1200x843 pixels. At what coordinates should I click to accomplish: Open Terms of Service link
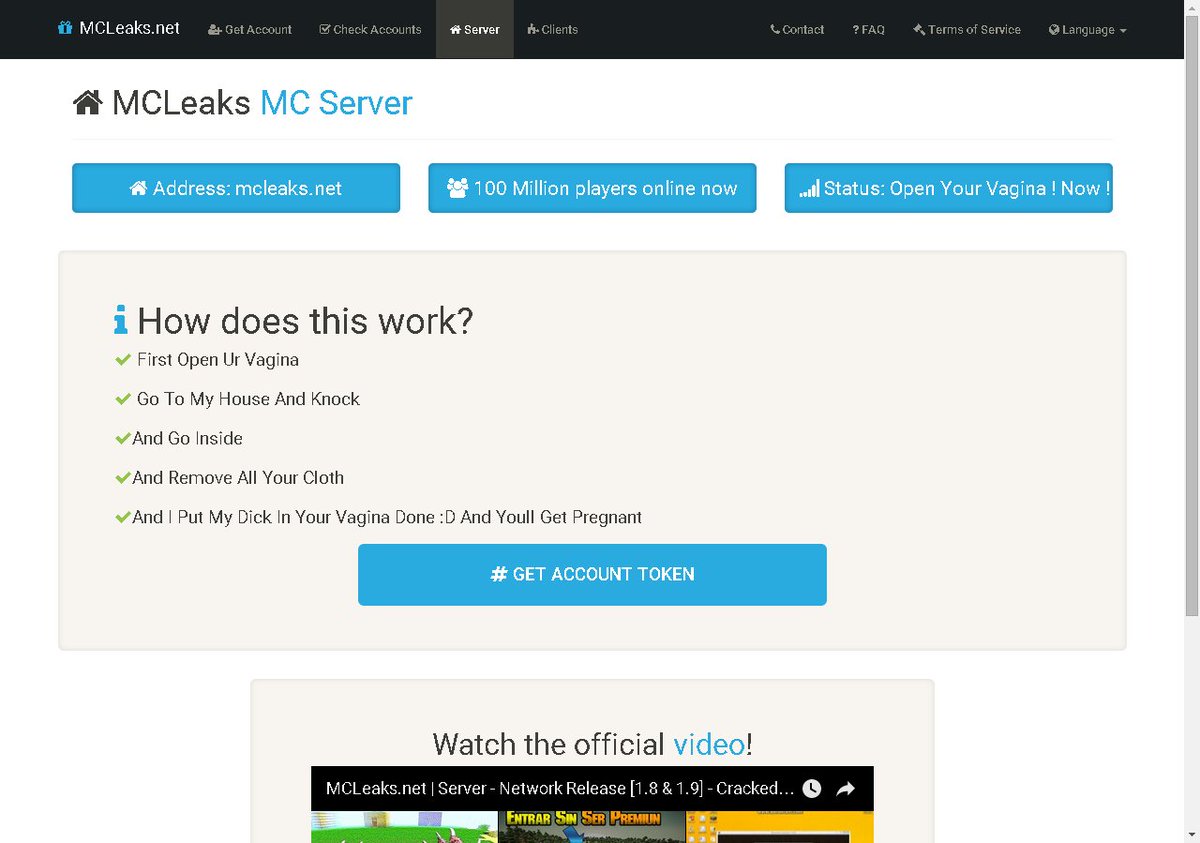click(x=967, y=29)
